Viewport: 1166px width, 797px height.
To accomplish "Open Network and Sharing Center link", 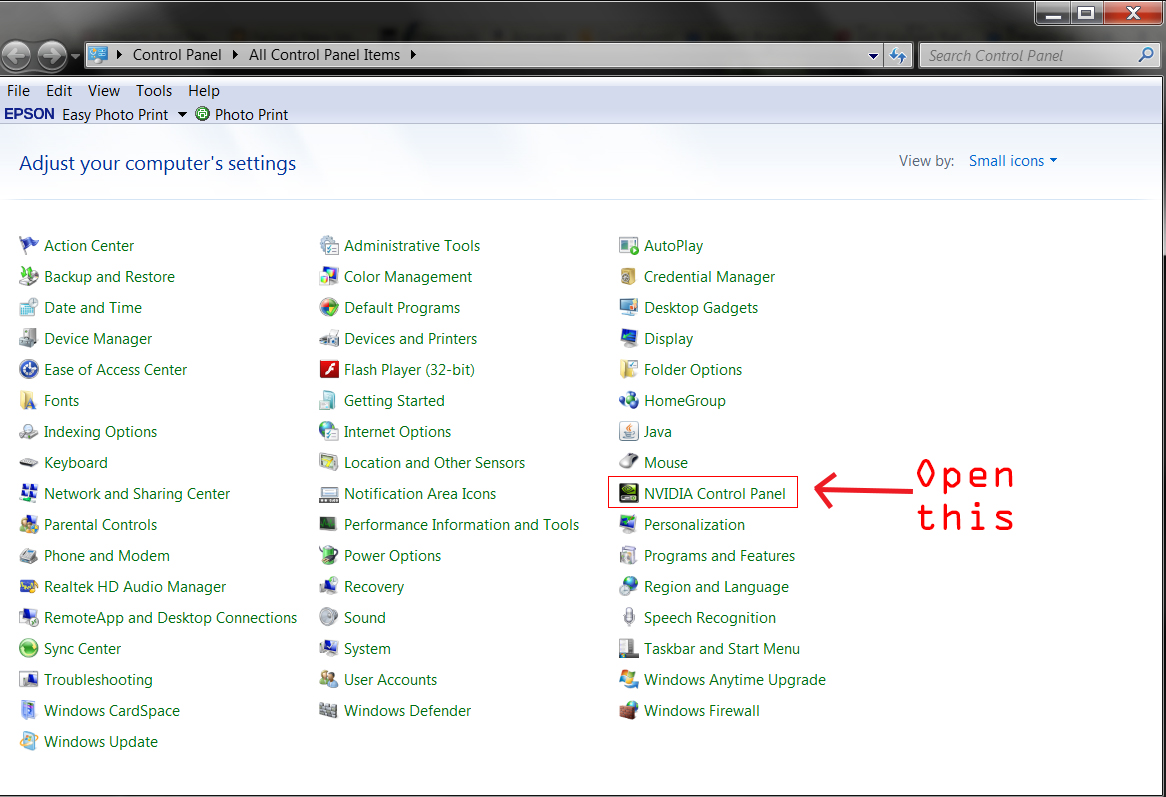I will 137,494.
